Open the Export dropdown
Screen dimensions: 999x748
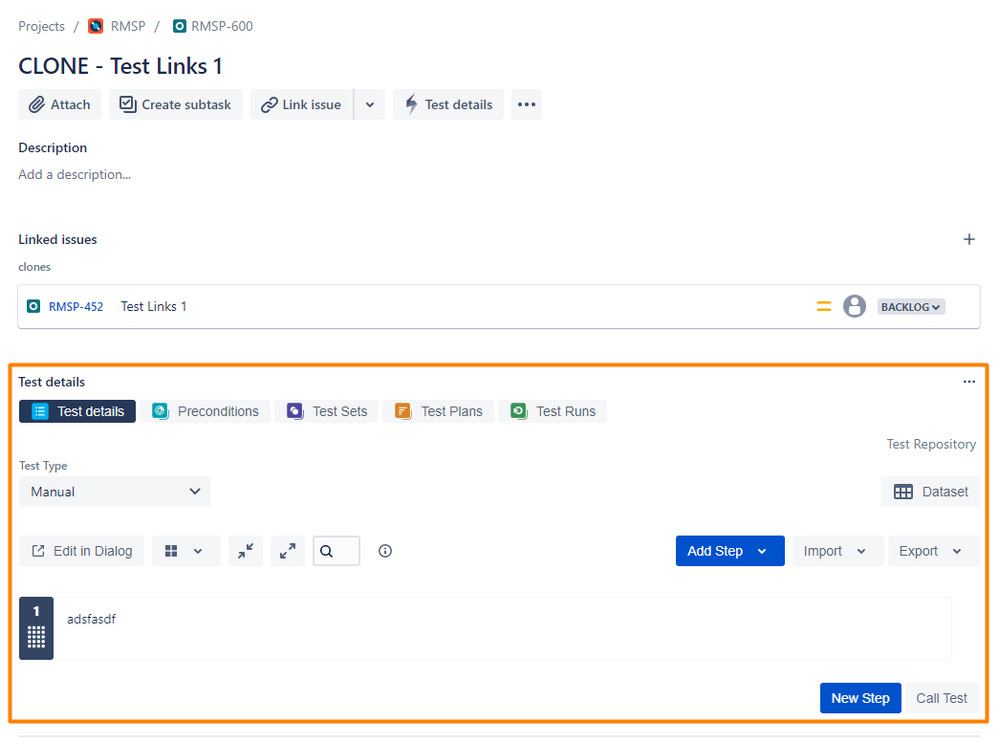(933, 551)
